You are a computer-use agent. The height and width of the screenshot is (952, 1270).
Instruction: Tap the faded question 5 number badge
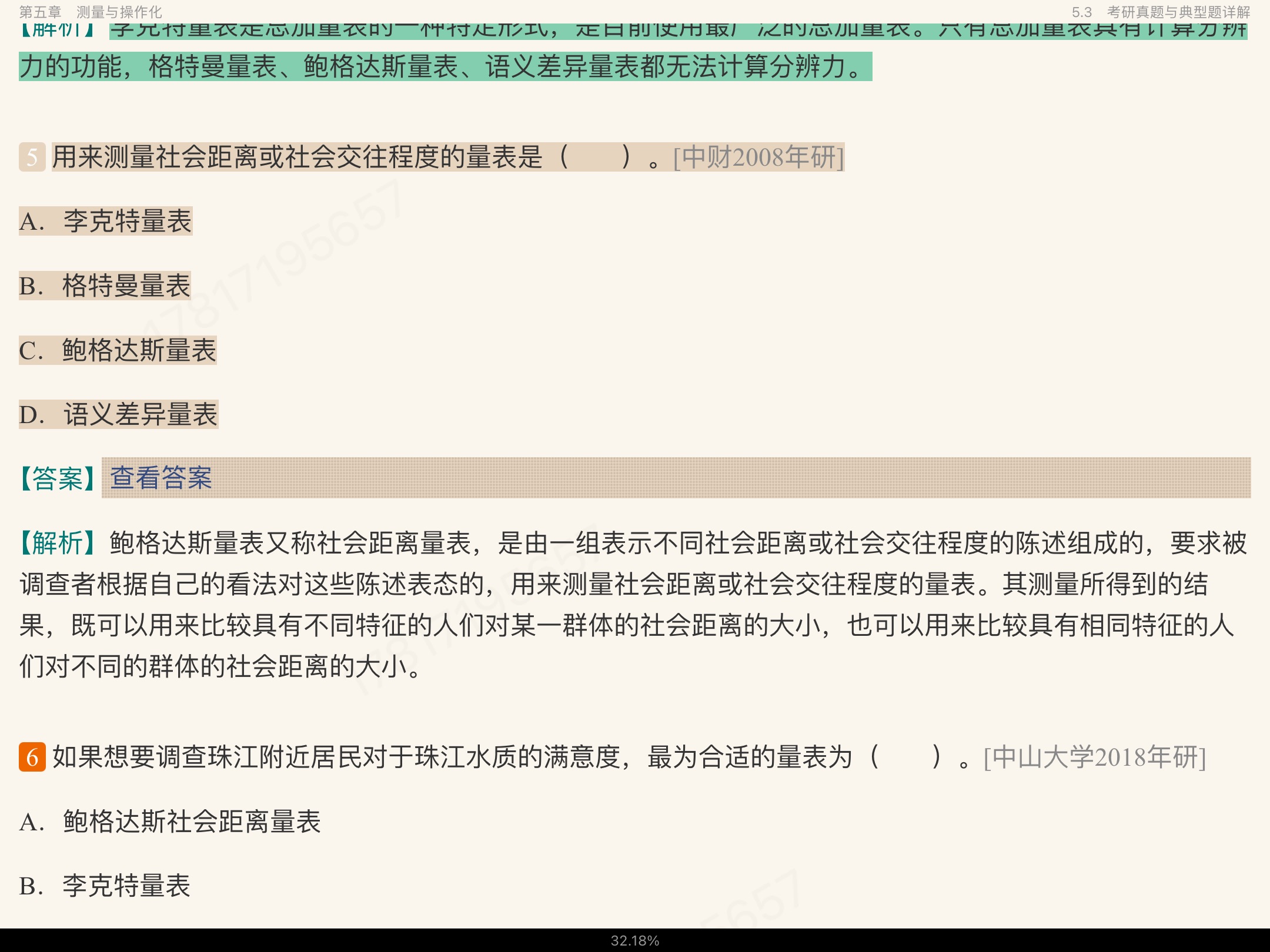[x=32, y=157]
